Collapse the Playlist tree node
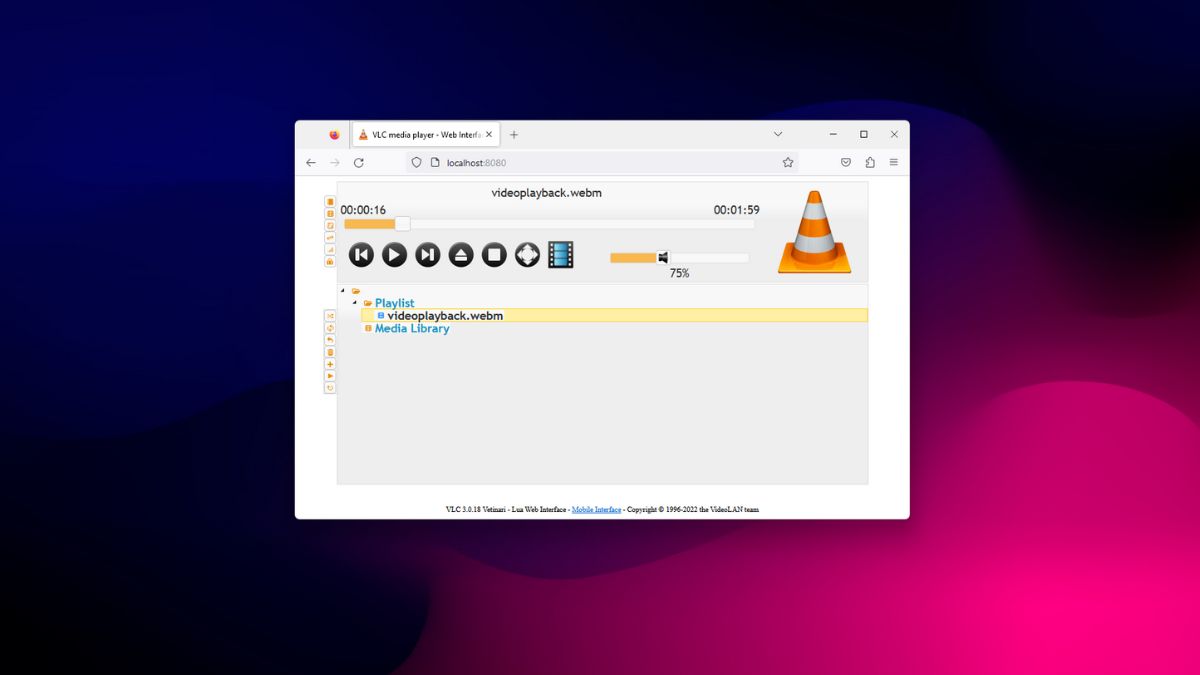1200x675 pixels. pos(354,303)
